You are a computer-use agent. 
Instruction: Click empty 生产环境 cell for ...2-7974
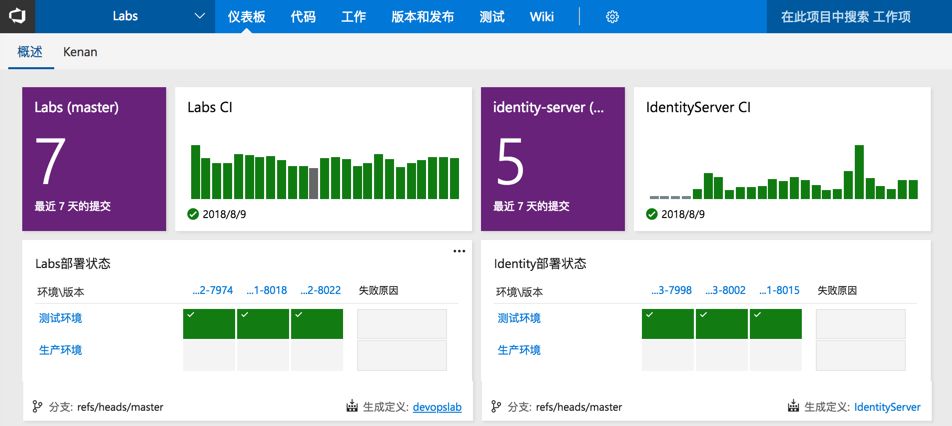tap(209, 356)
